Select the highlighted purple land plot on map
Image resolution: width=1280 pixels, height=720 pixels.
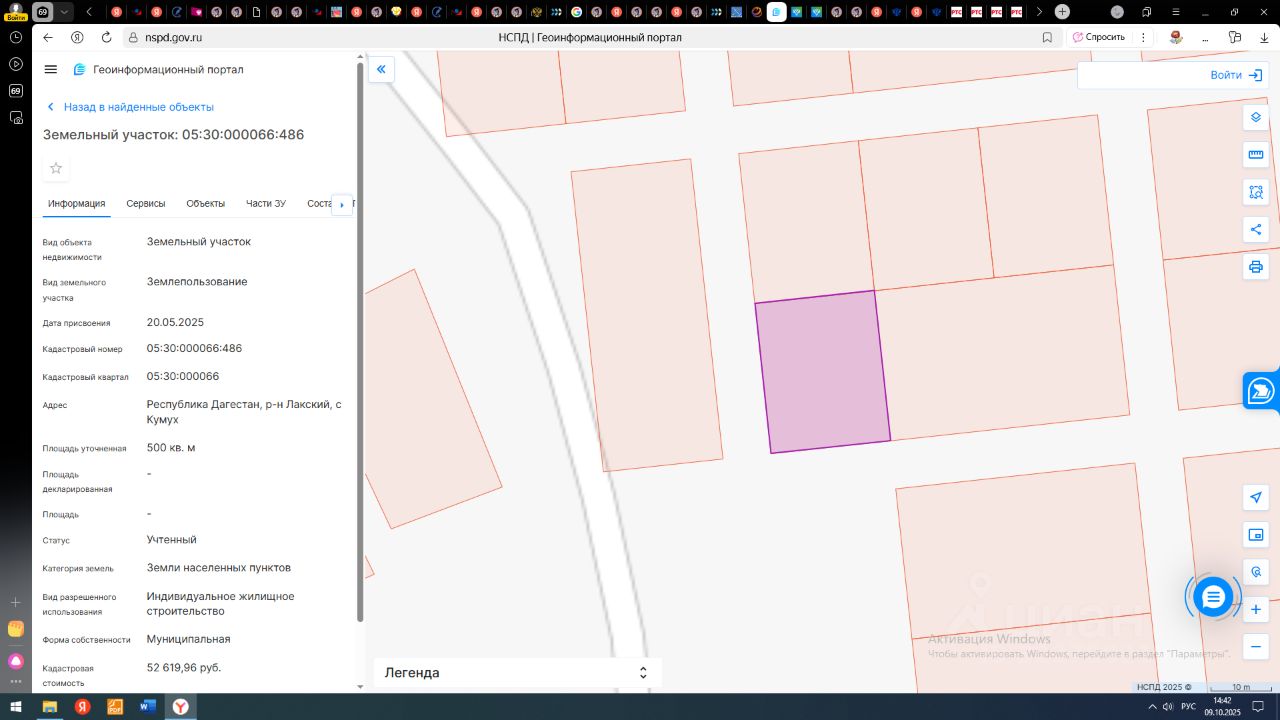[823, 371]
